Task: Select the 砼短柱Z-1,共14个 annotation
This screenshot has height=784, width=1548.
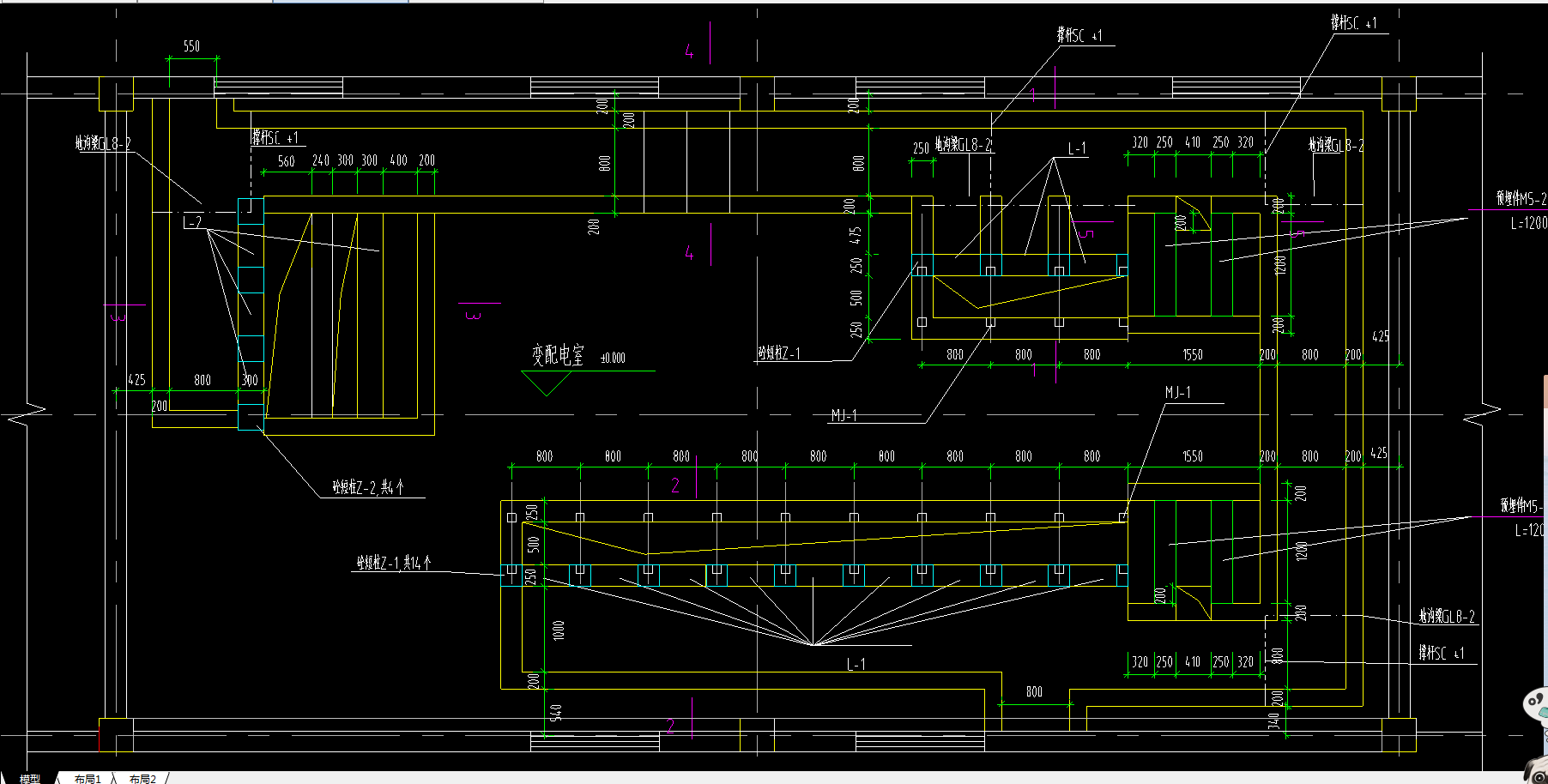Action: (394, 563)
